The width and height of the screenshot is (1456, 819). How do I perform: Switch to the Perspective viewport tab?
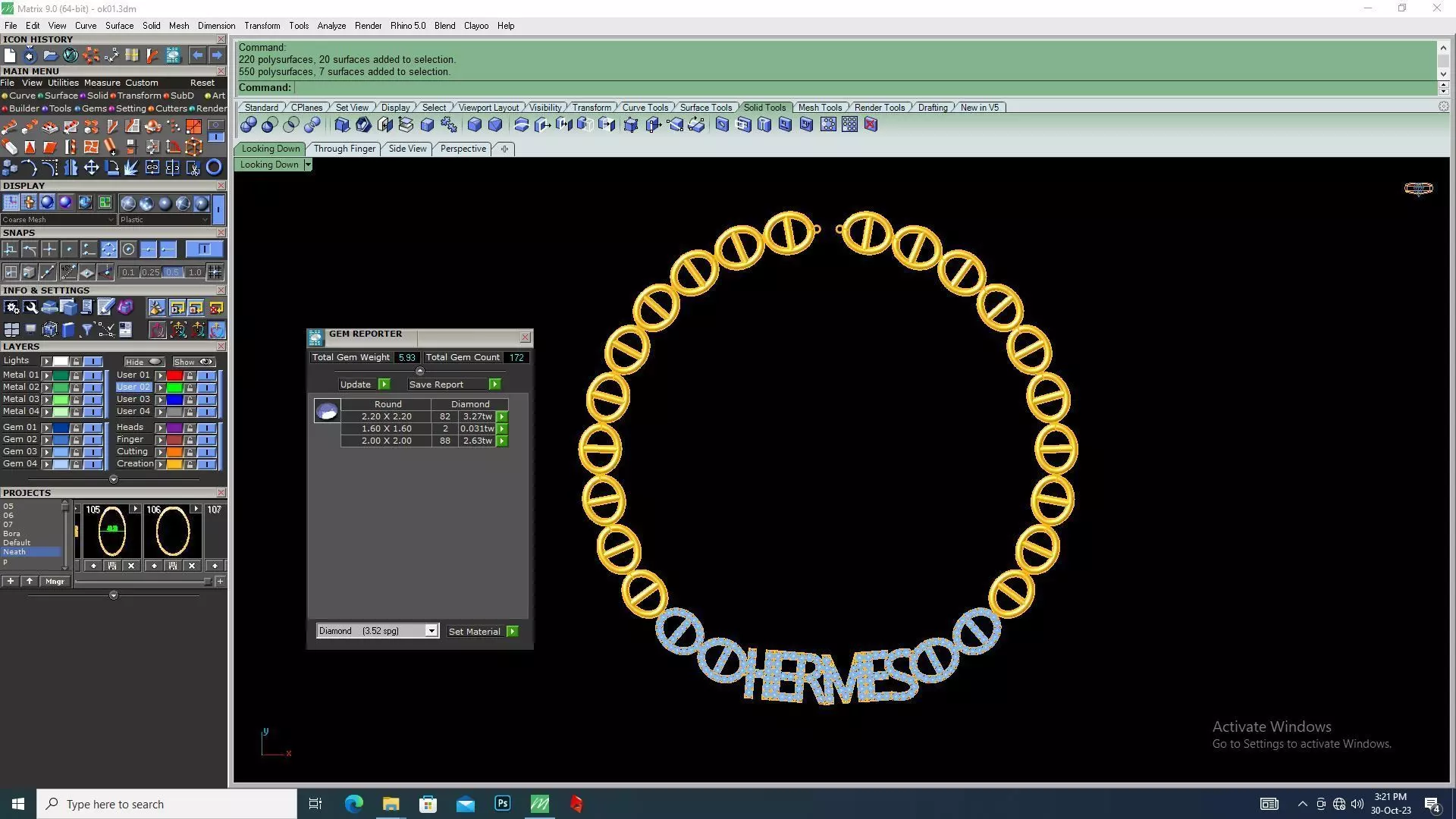point(463,149)
